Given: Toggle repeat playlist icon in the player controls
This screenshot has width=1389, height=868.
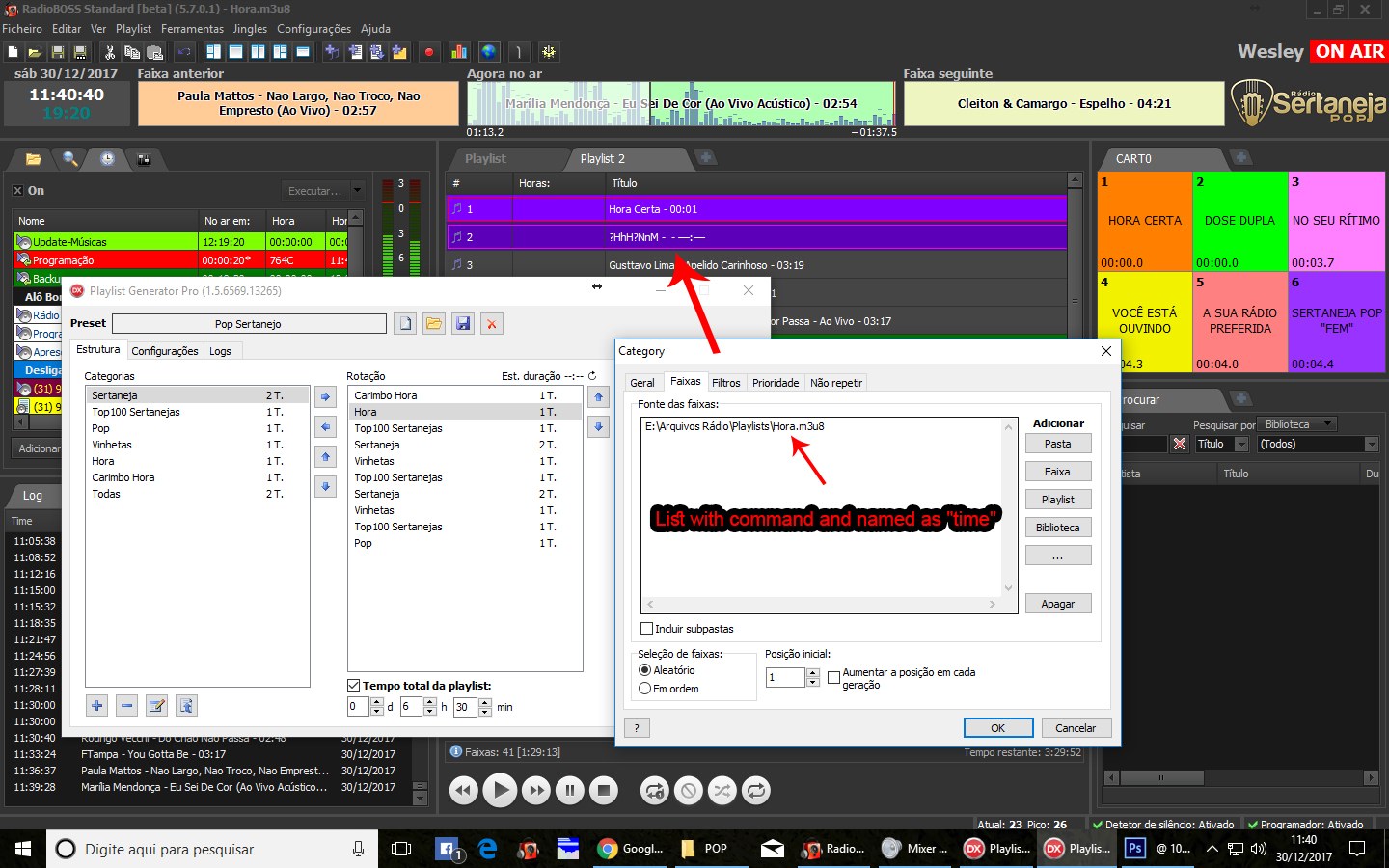Looking at the screenshot, I should (x=756, y=791).
